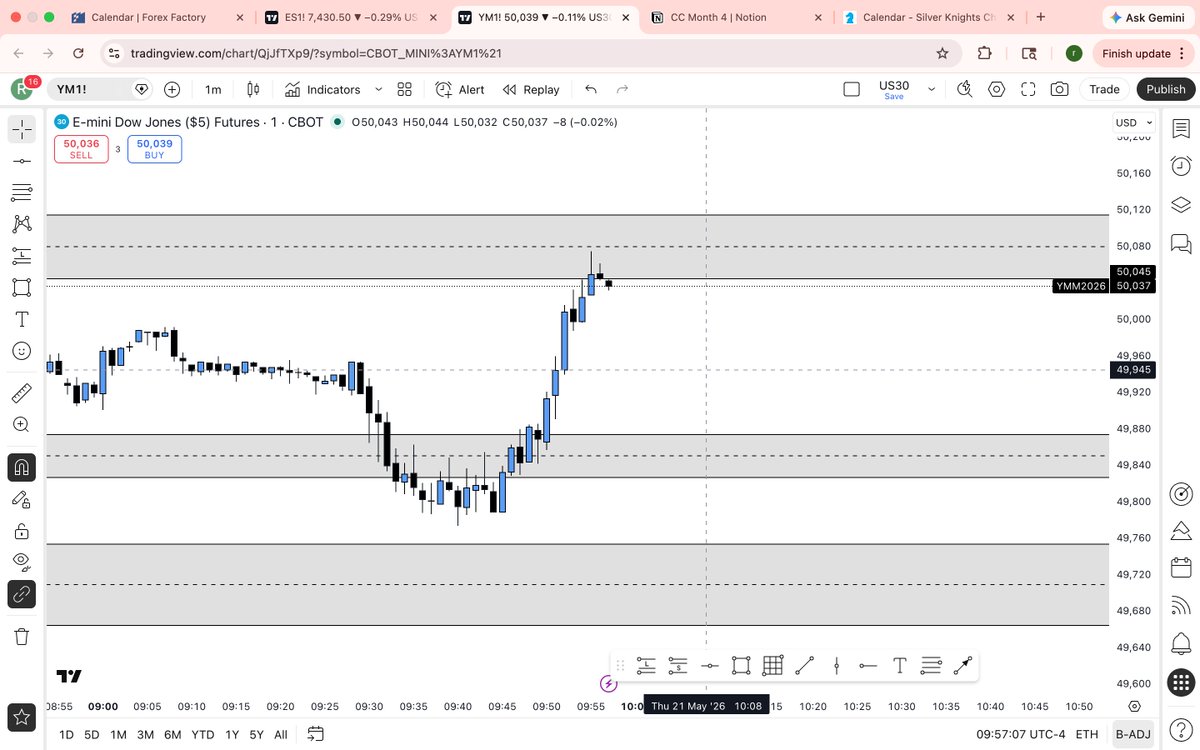Select grid tool in floating favorites toolbar
Viewport: 1200px width, 750px height.
772,665
